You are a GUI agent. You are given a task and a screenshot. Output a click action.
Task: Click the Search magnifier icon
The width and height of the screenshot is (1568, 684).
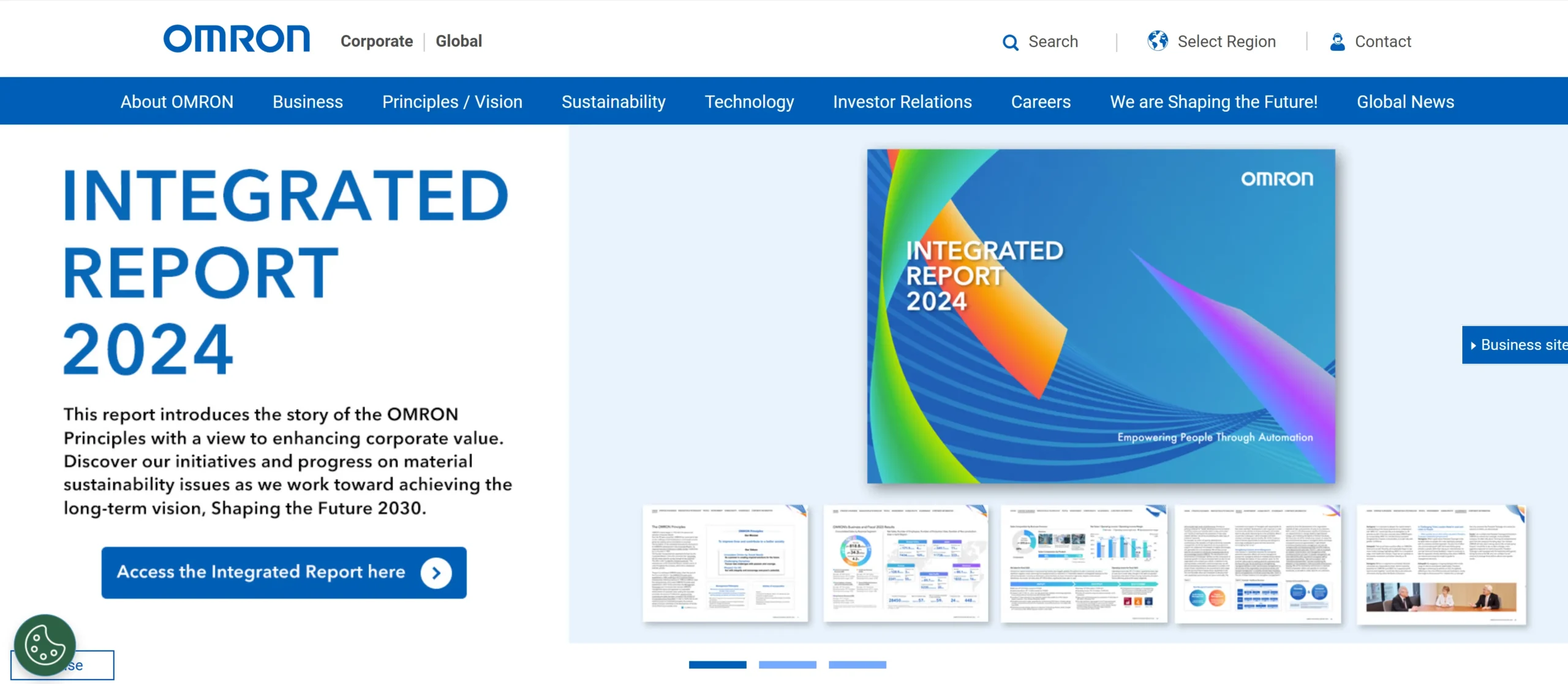tap(1010, 42)
